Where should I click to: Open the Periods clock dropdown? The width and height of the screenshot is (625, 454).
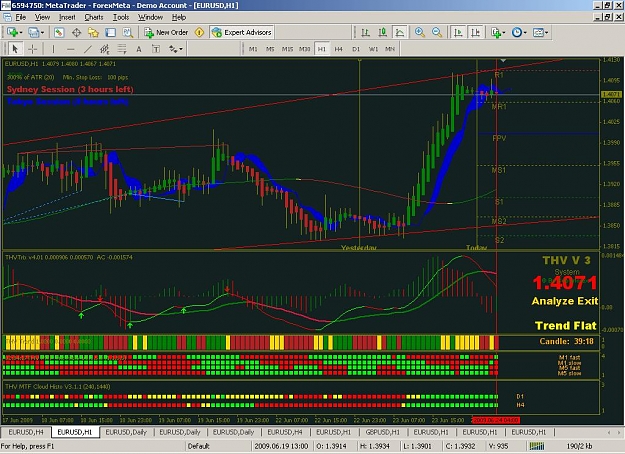(x=519, y=32)
